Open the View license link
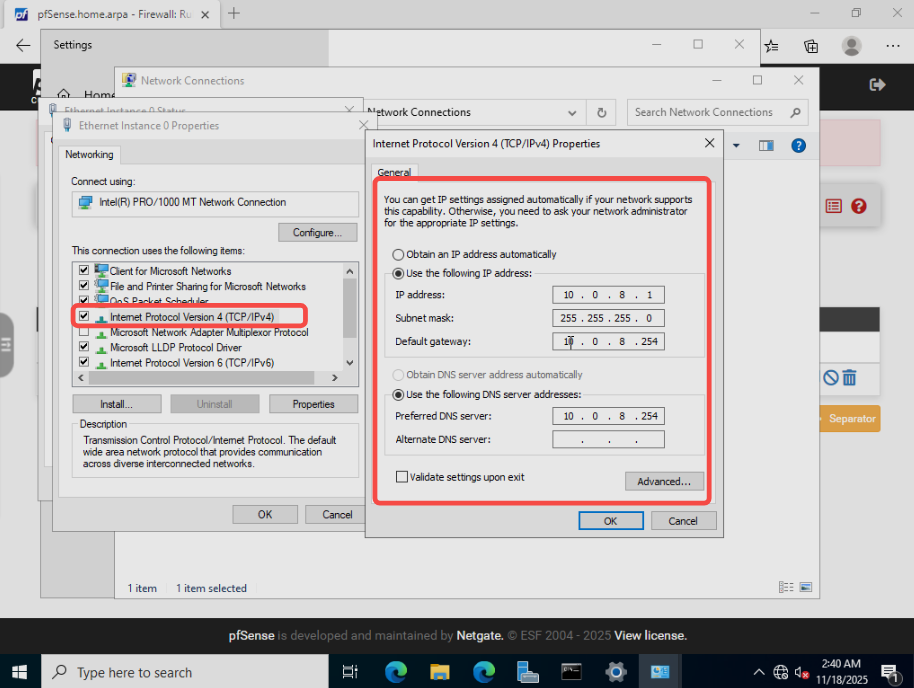The height and width of the screenshot is (688, 914). click(650, 636)
